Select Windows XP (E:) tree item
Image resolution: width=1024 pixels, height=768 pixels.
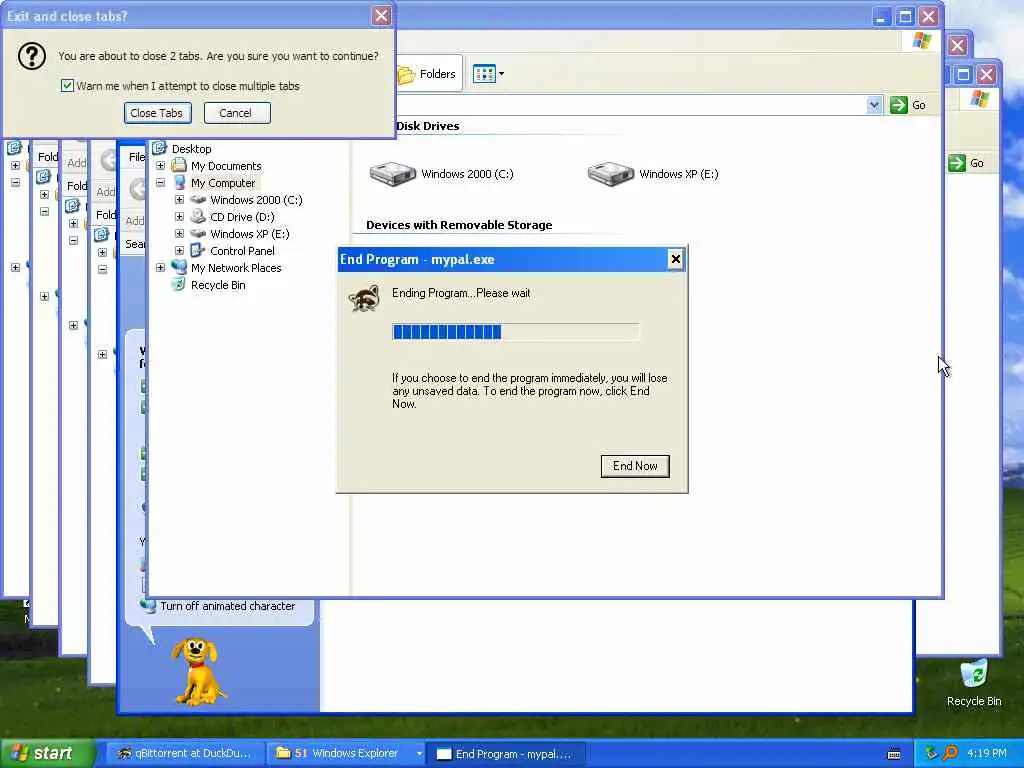pos(249,234)
